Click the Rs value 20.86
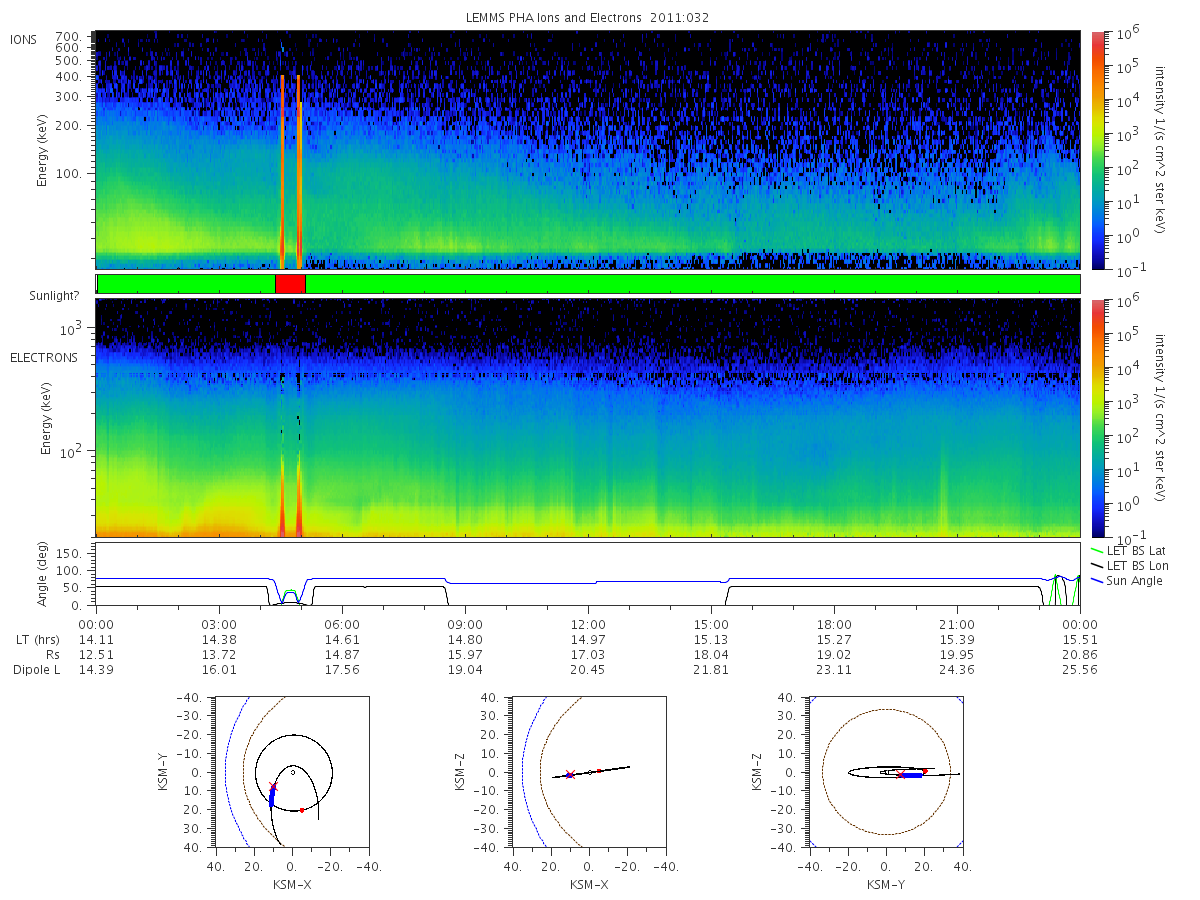This screenshot has width=1200, height=900. (x=1080, y=654)
